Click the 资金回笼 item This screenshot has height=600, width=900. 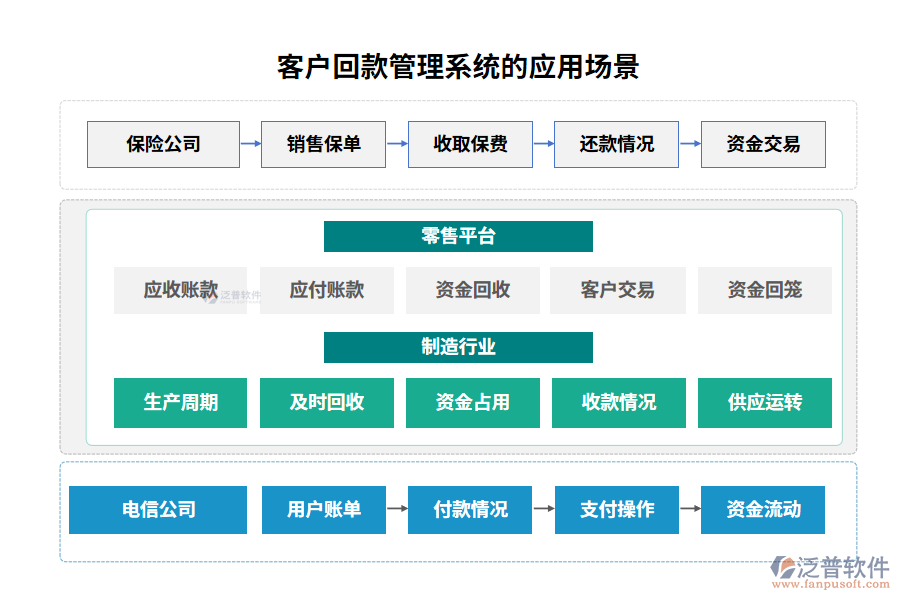[x=764, y=290]
